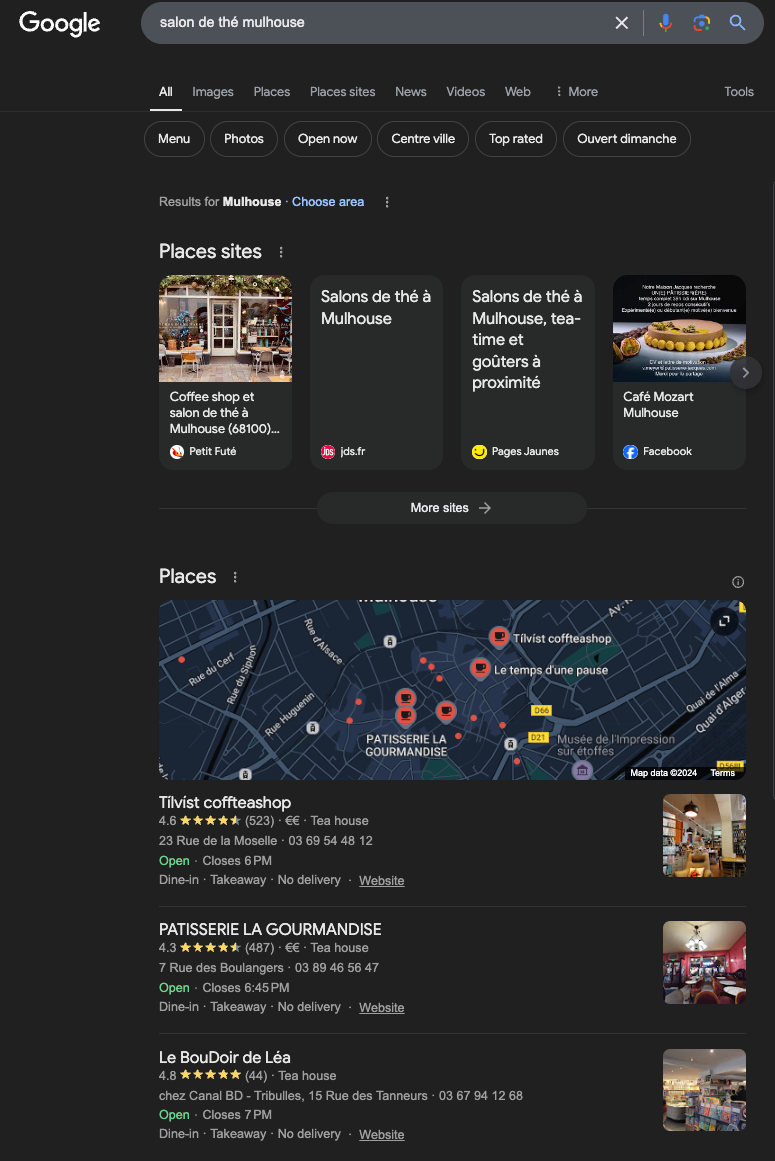Open options next to Choose area
This screenshot has height=1161, width=775.
tap(386, 202)
